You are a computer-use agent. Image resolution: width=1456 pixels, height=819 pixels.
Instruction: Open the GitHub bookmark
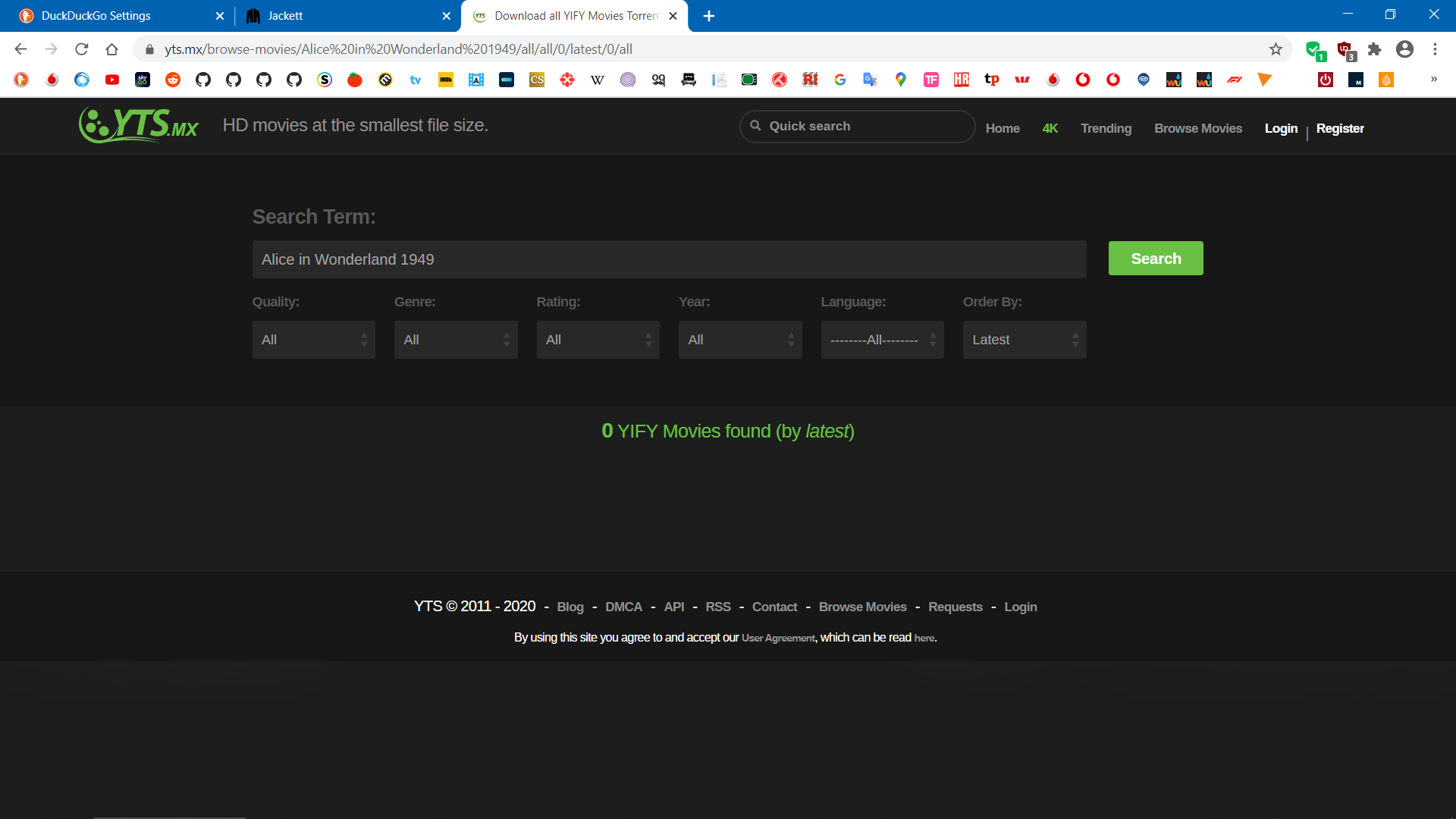tap(203, 80)
